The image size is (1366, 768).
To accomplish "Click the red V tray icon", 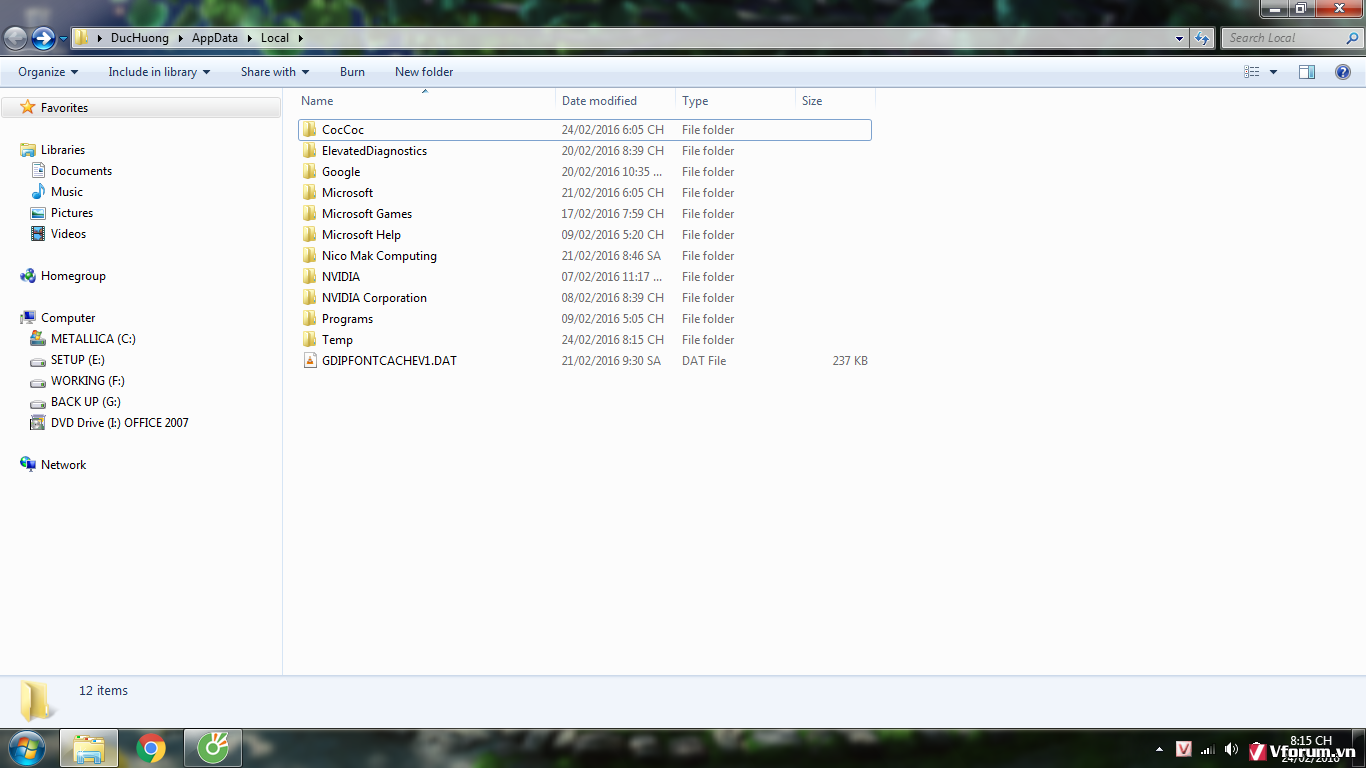I will [x=1184, y=749].
